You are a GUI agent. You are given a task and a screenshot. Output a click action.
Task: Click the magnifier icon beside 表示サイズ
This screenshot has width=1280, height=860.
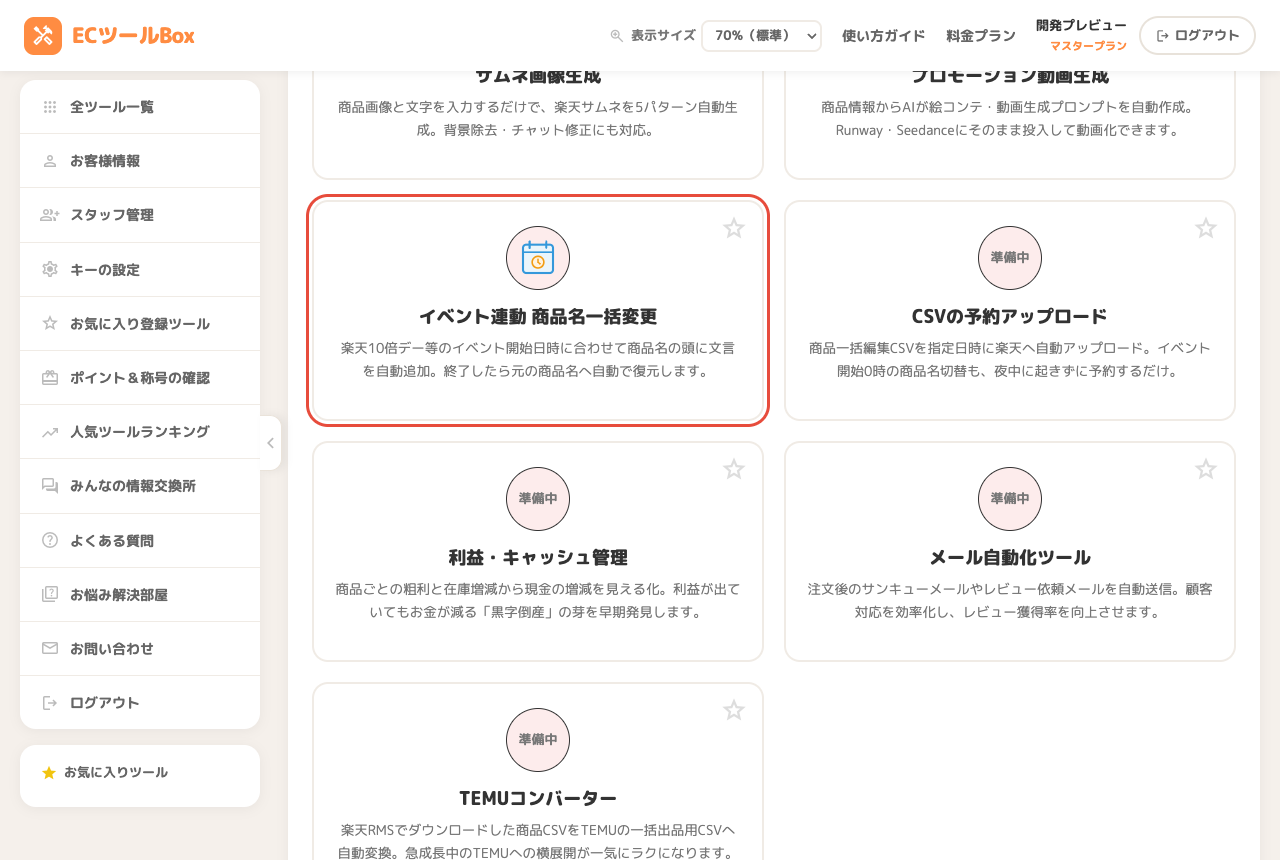(x=617, y=36)
